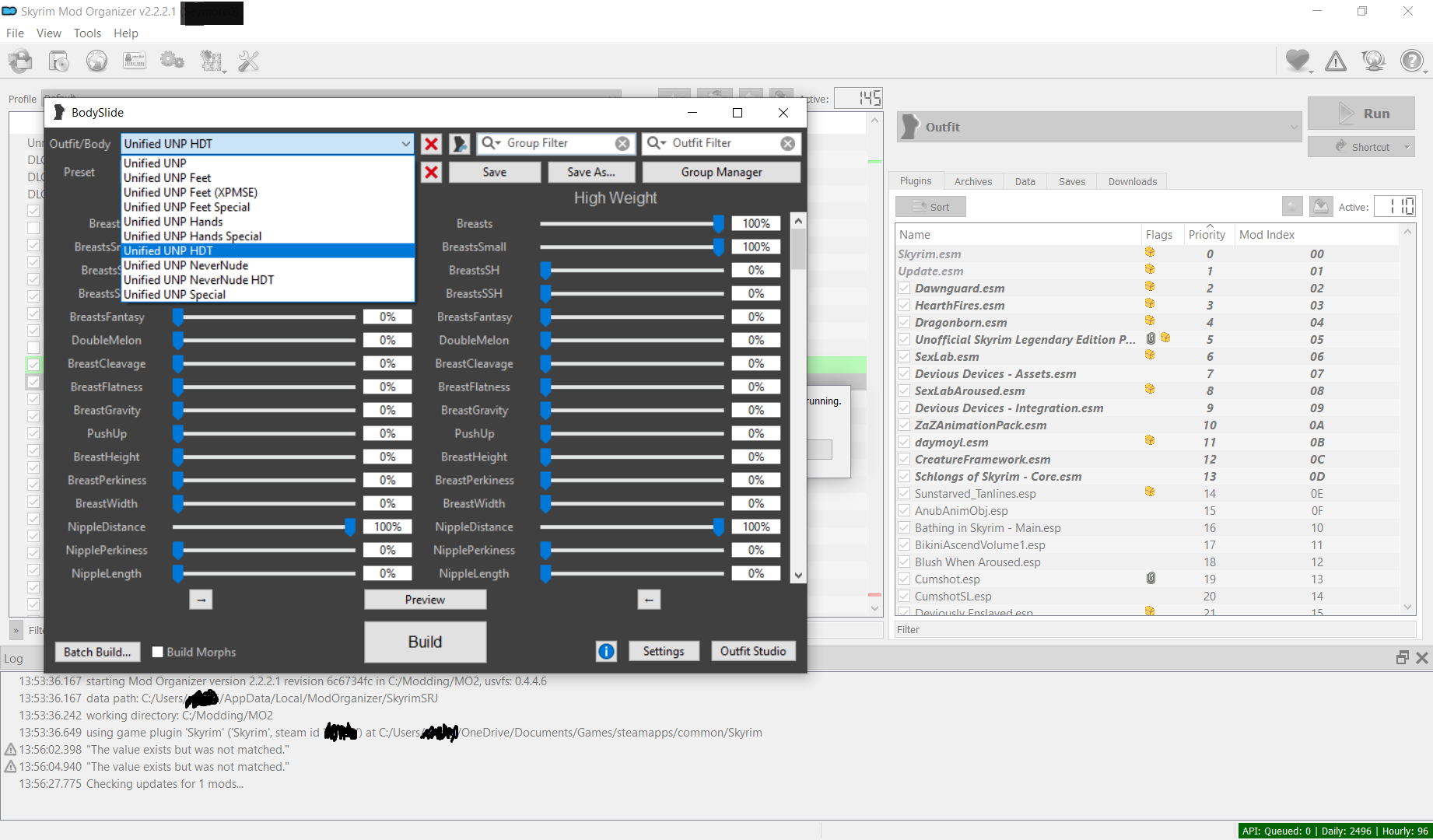Screen dimensions: 1433x840
Task: Collapse the Outfit/Body dropdown
Action: [405, 144]
